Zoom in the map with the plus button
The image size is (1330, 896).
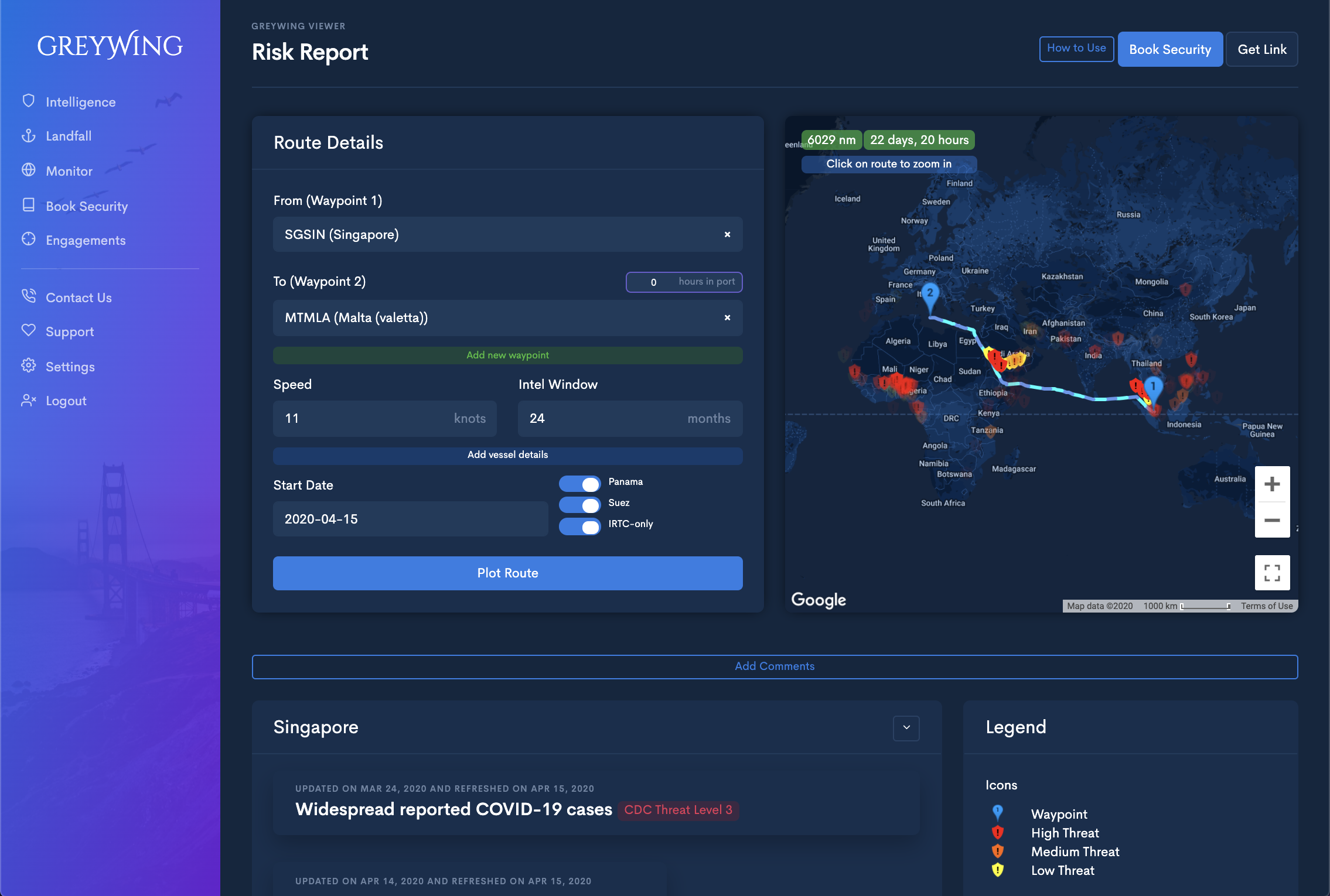pyautogui.click(x=1271, y=484)
